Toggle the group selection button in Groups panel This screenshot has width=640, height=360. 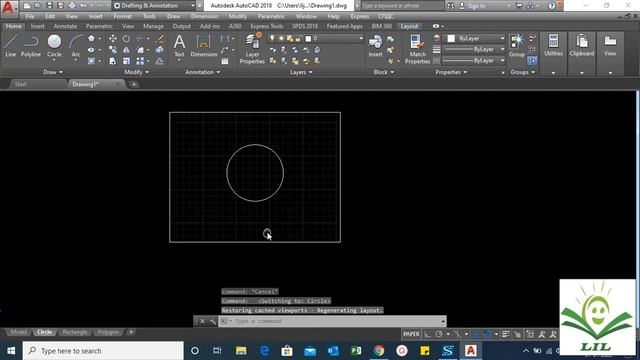532,61
